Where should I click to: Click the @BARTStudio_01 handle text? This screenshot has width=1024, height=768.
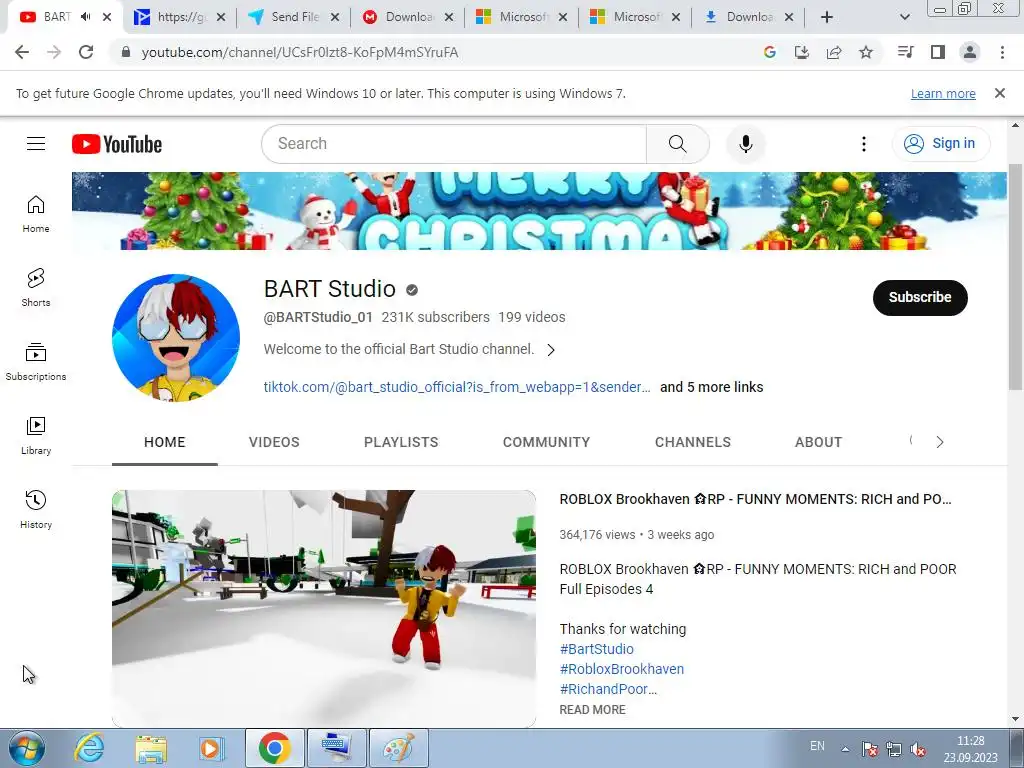point(317,317)
